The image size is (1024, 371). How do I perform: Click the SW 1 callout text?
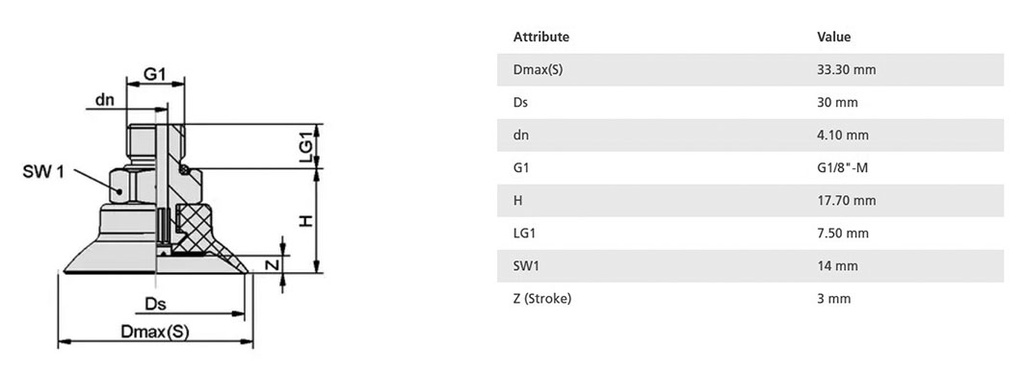[44, 172]
